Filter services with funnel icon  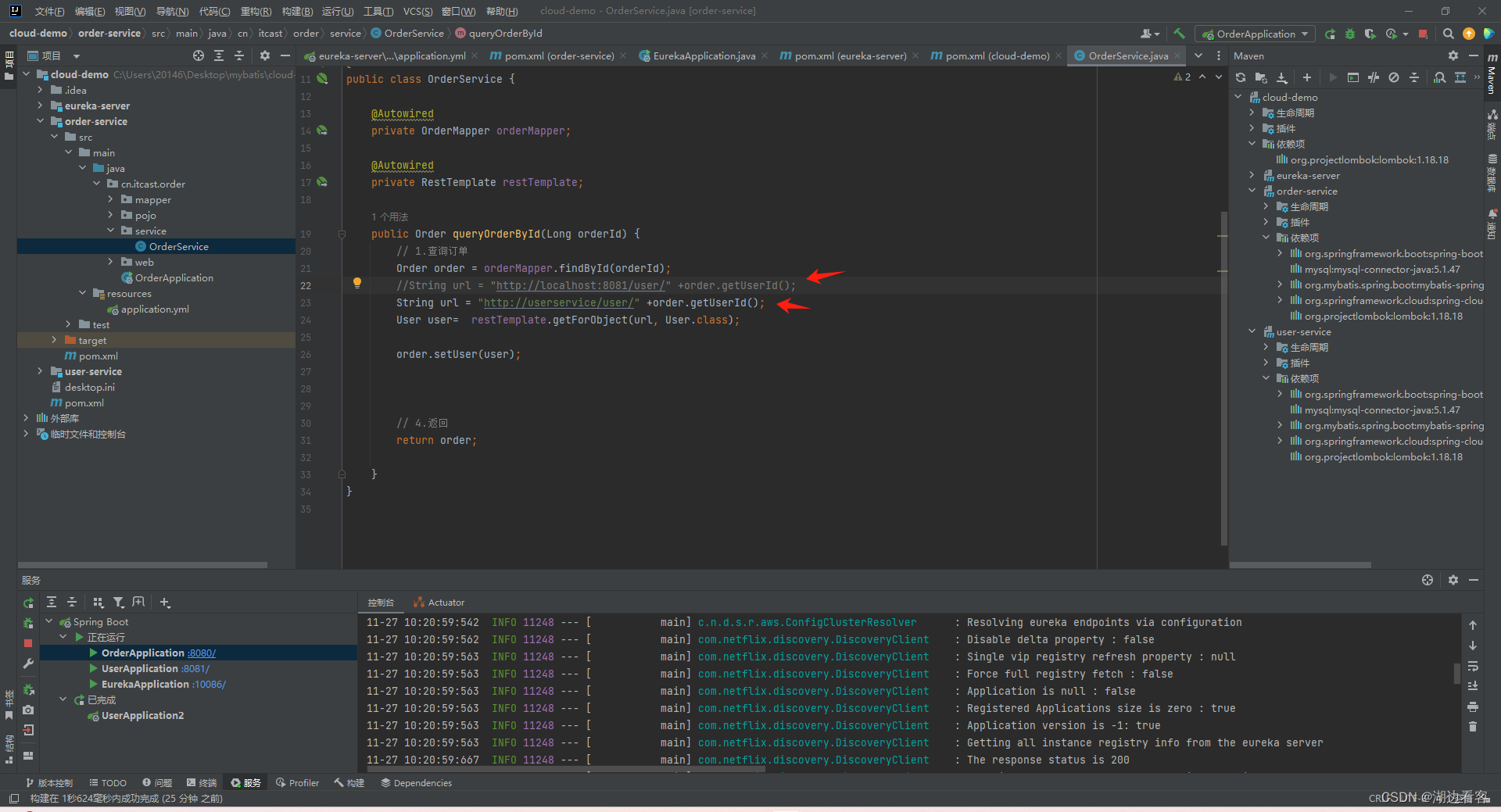tap(119, 603)
